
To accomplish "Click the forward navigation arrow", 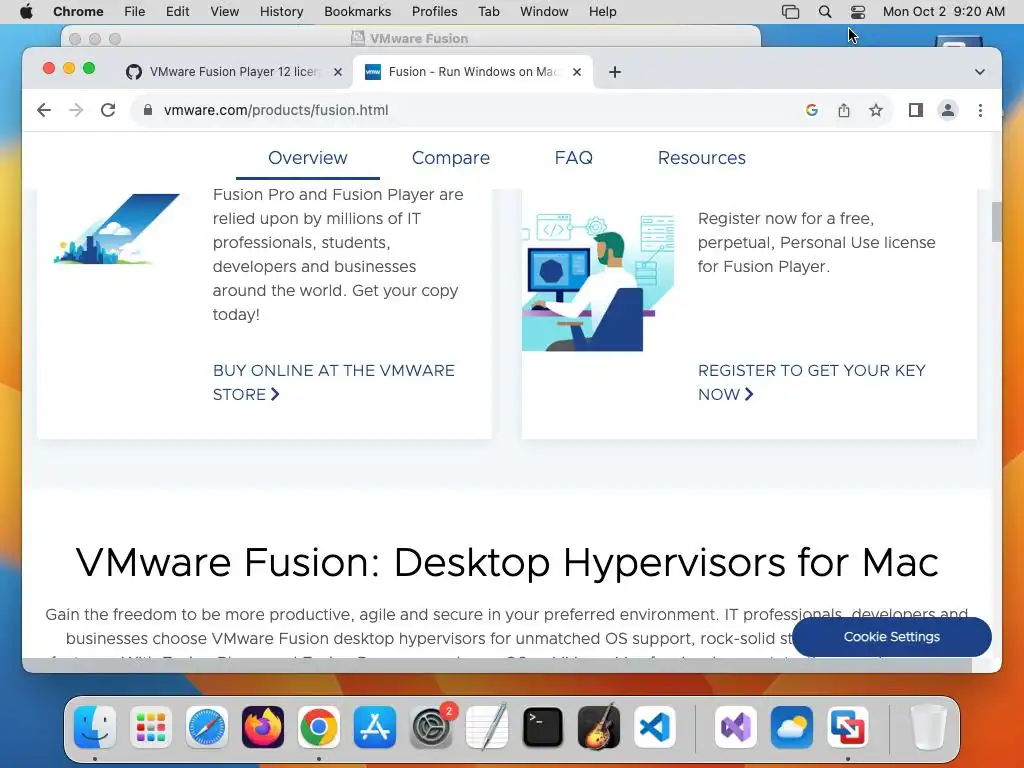I will pos(76,110).
